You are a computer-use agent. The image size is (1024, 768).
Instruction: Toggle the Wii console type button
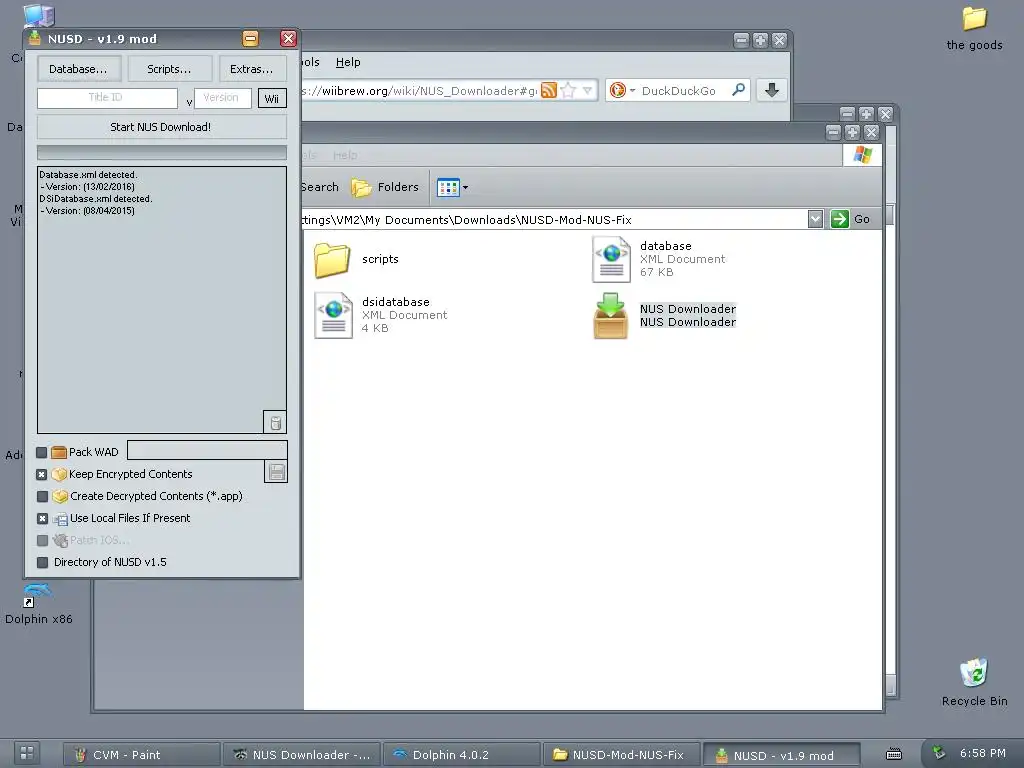pyautogui.click(x=272, y=98)
